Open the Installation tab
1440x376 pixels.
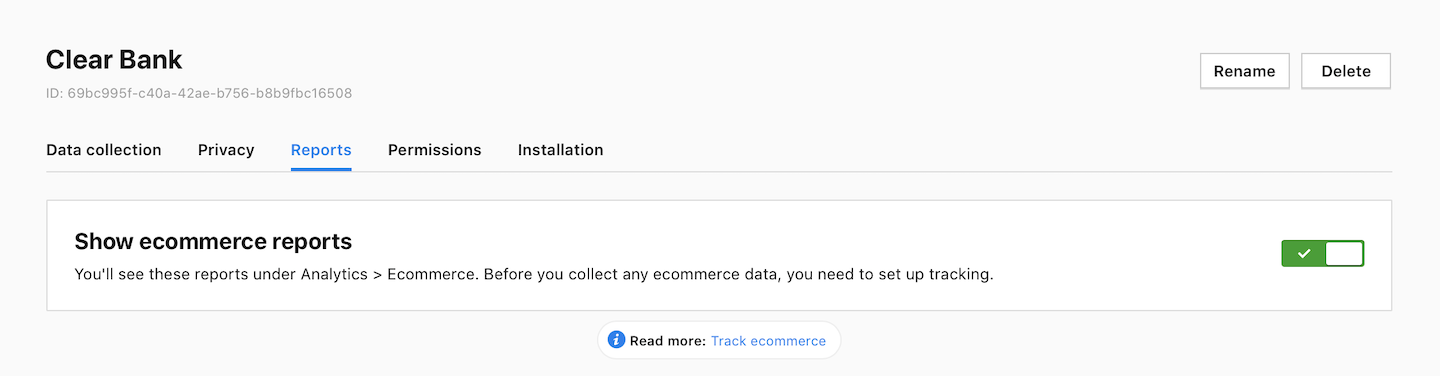click(x=561, y=150)
